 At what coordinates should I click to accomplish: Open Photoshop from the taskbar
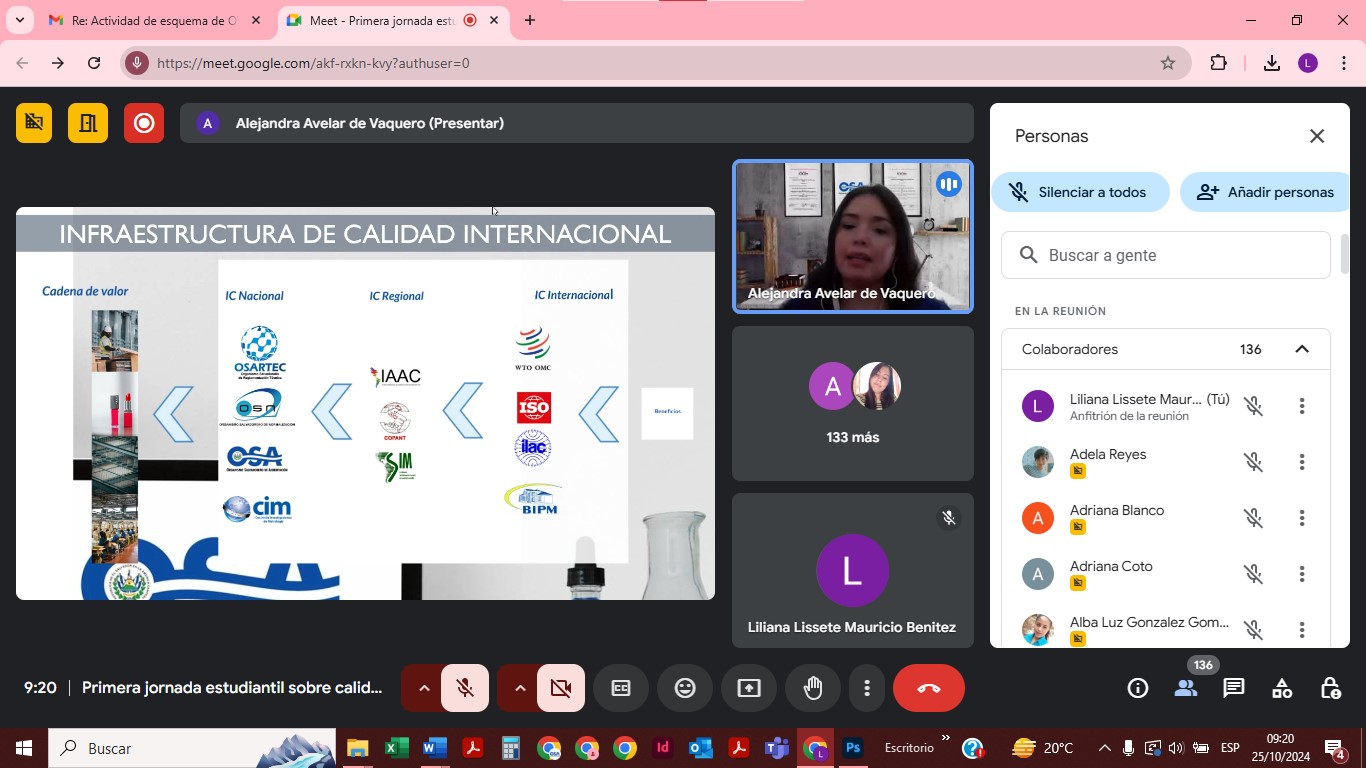pos(853,748)
